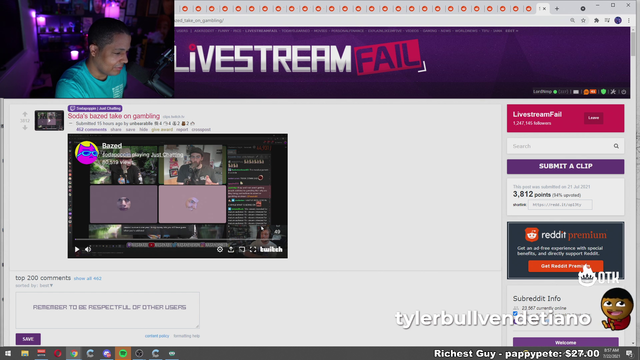Viewport: 640px width, 360px height.
Task: Close the active browser tab
Action: pos(544,9)
